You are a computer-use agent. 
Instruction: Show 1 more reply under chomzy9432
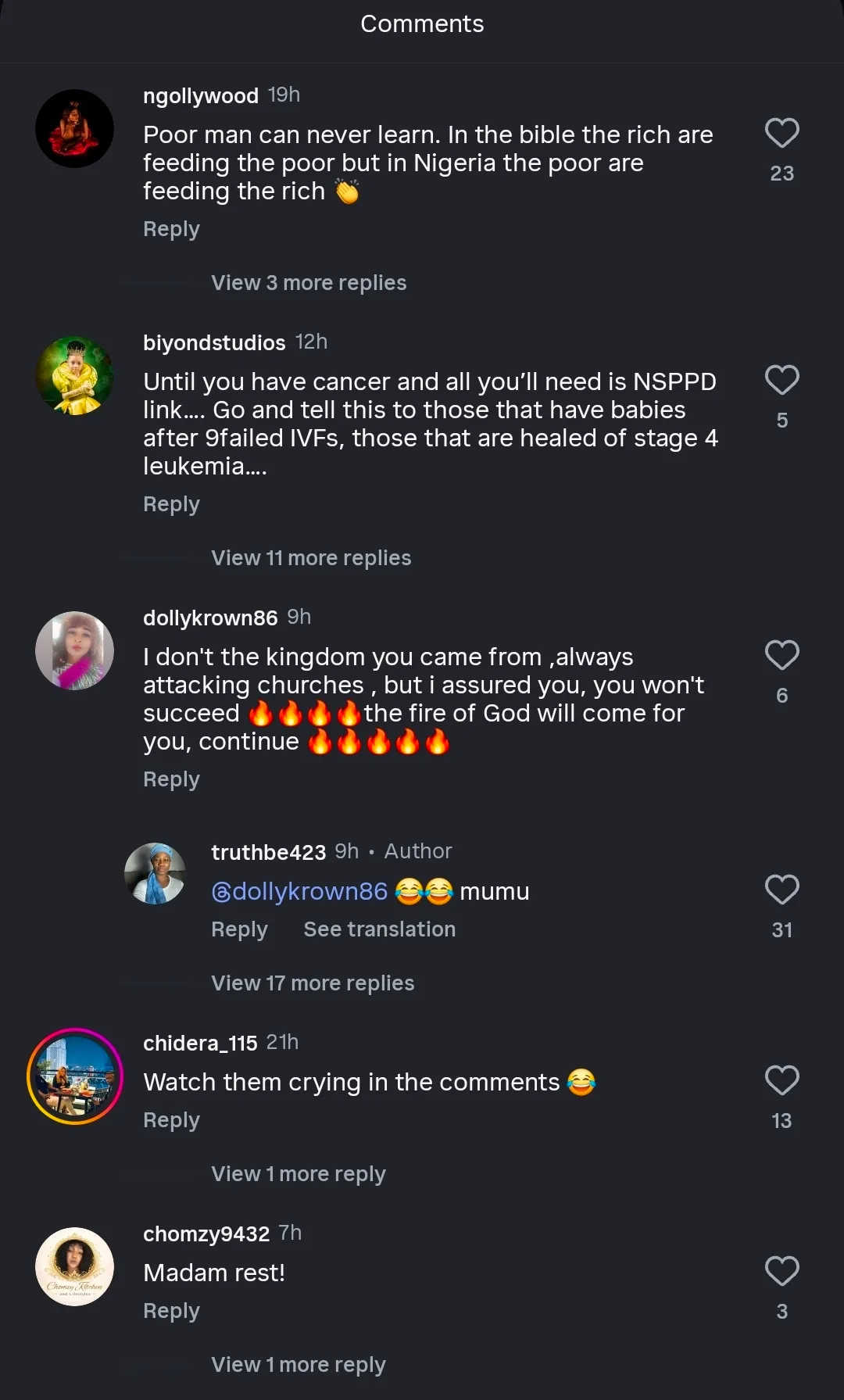(299, 1365)
